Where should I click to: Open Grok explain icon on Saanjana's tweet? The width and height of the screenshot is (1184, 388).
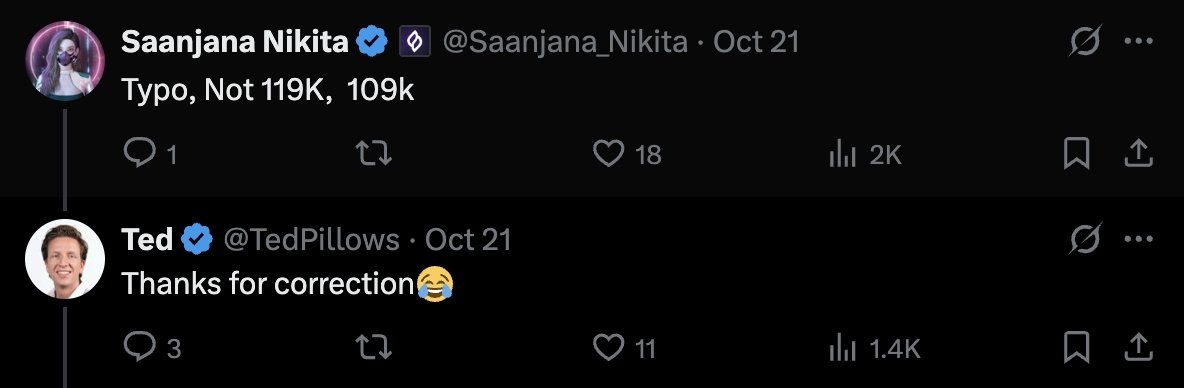pos(1086,42)
